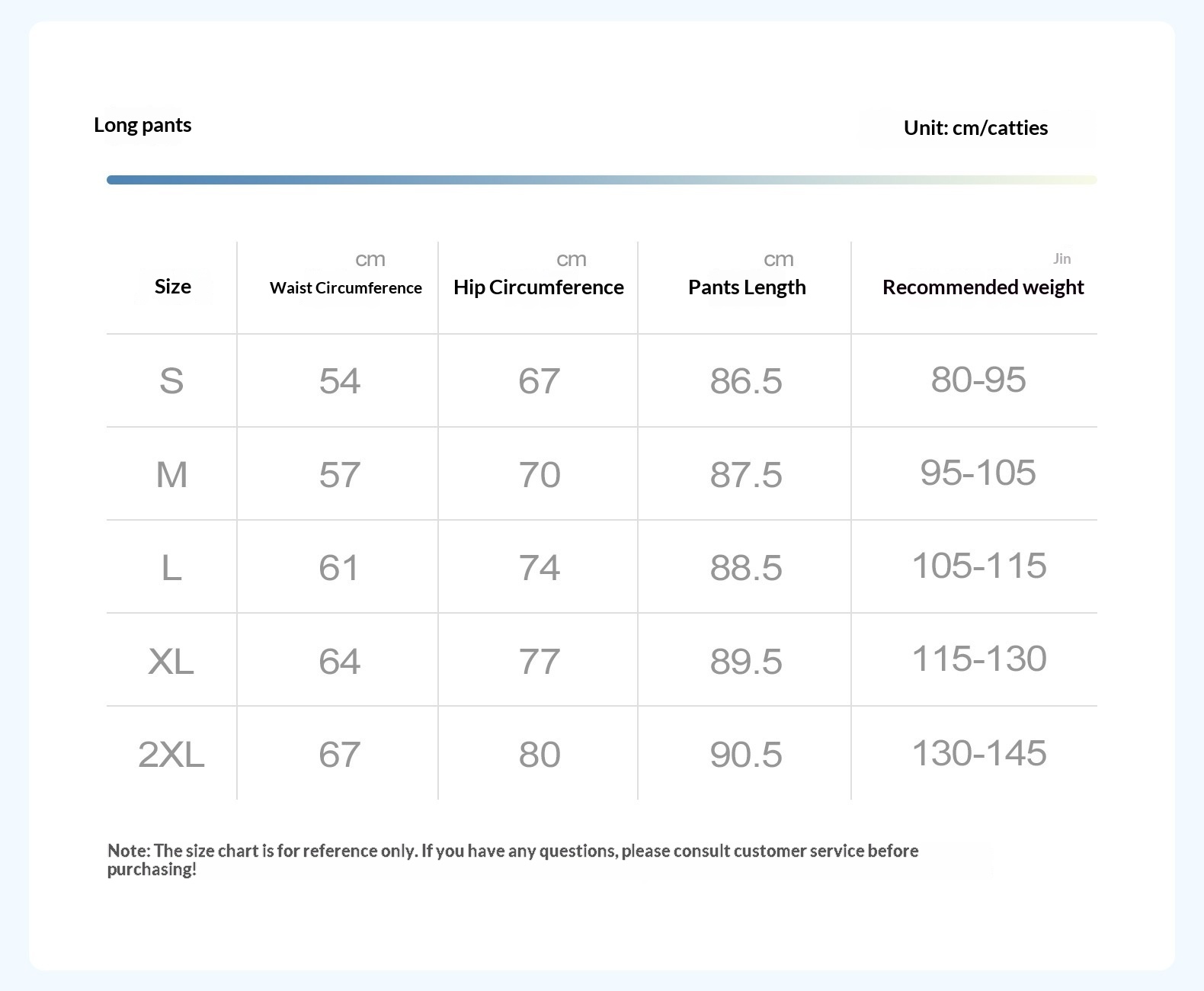
Task: Click the blue gradient divider bar
Action: click(602, 180)
